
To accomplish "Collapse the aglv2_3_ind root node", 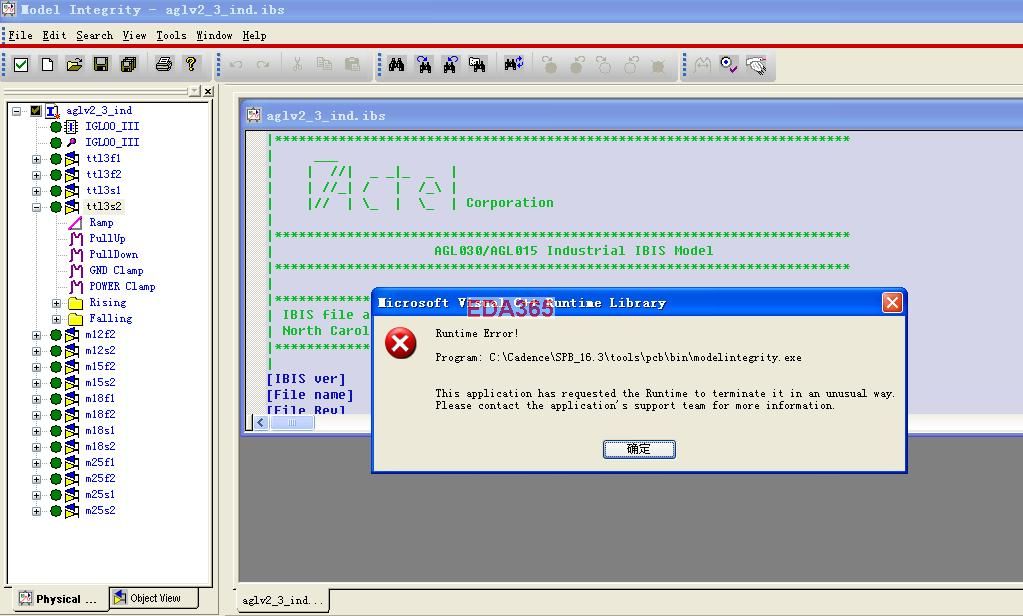I will [x=16, y=111].
